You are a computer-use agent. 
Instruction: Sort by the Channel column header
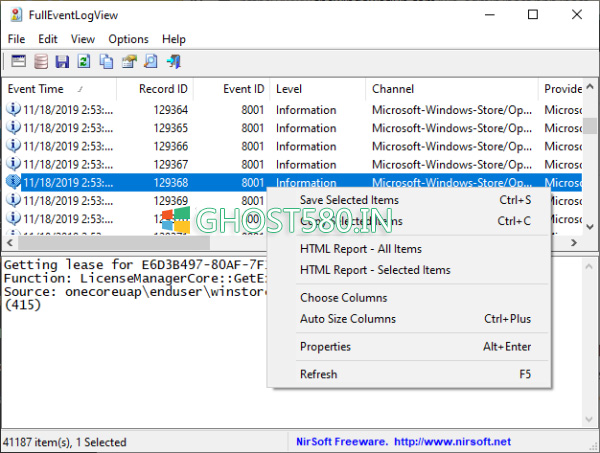452,89
